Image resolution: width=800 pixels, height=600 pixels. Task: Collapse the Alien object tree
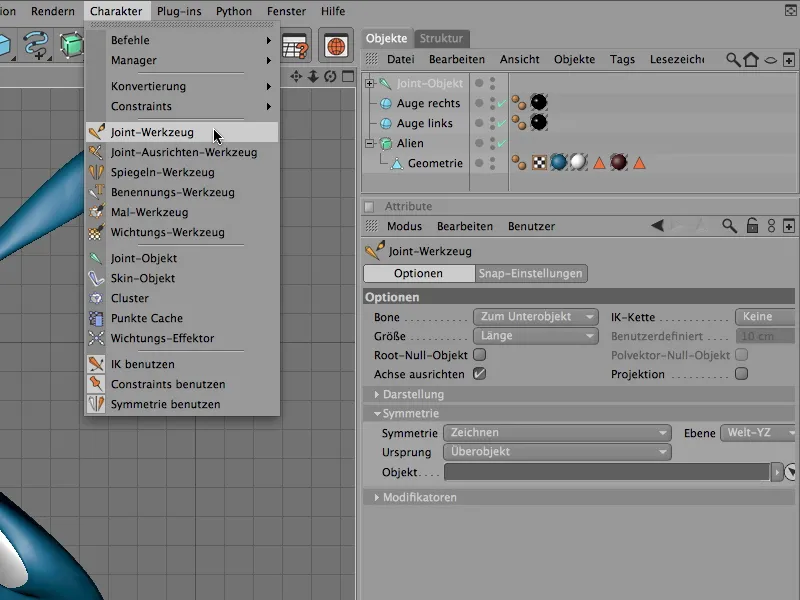point(369,143)
